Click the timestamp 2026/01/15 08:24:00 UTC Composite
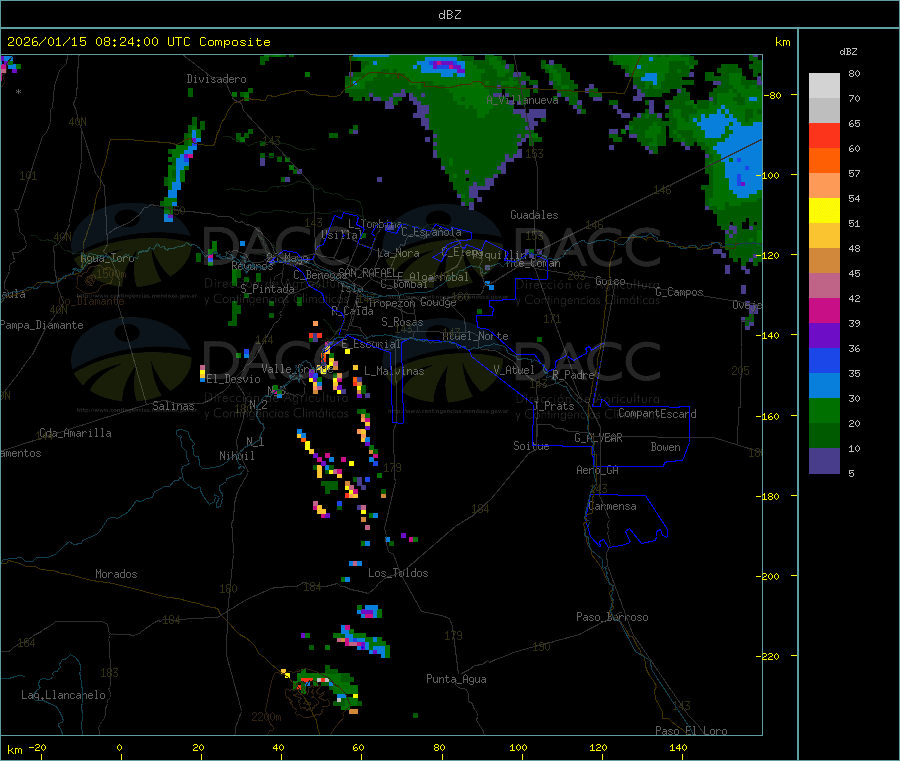This screenshot has width=900, height=761. 138,42
